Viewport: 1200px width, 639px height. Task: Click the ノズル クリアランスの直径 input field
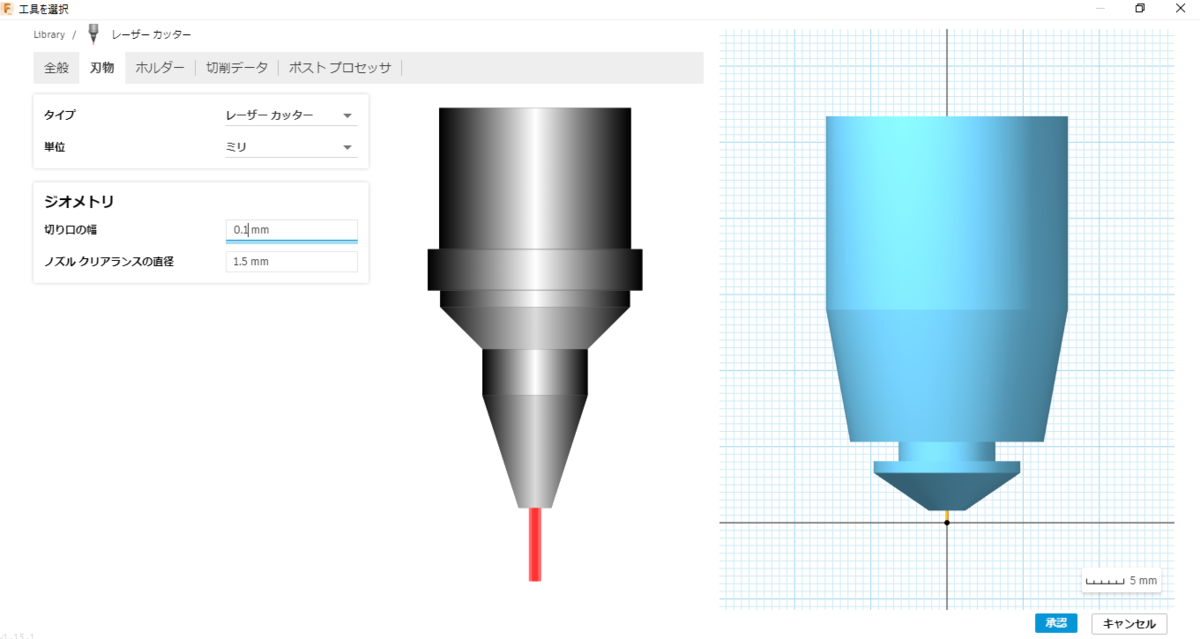(291, 262)
